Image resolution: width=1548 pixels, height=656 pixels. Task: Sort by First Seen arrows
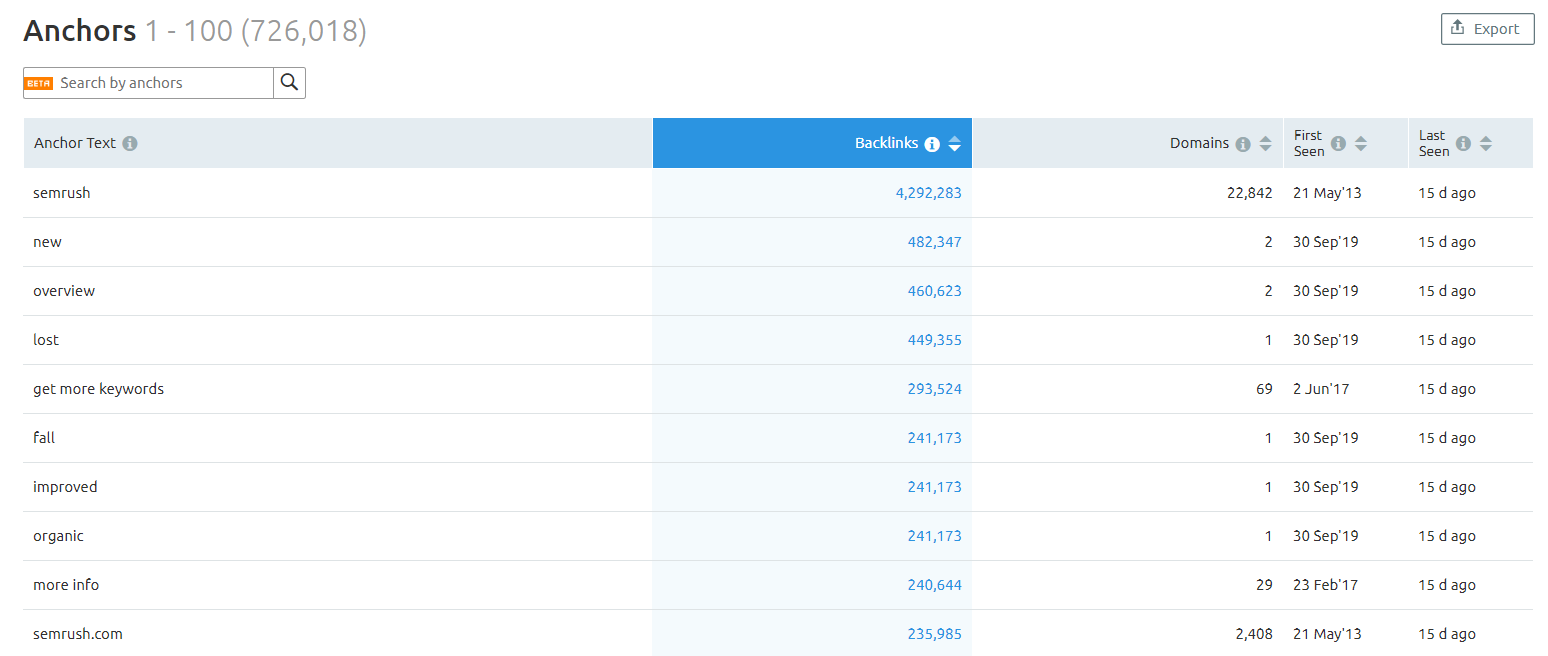(x=1360, y=143)
